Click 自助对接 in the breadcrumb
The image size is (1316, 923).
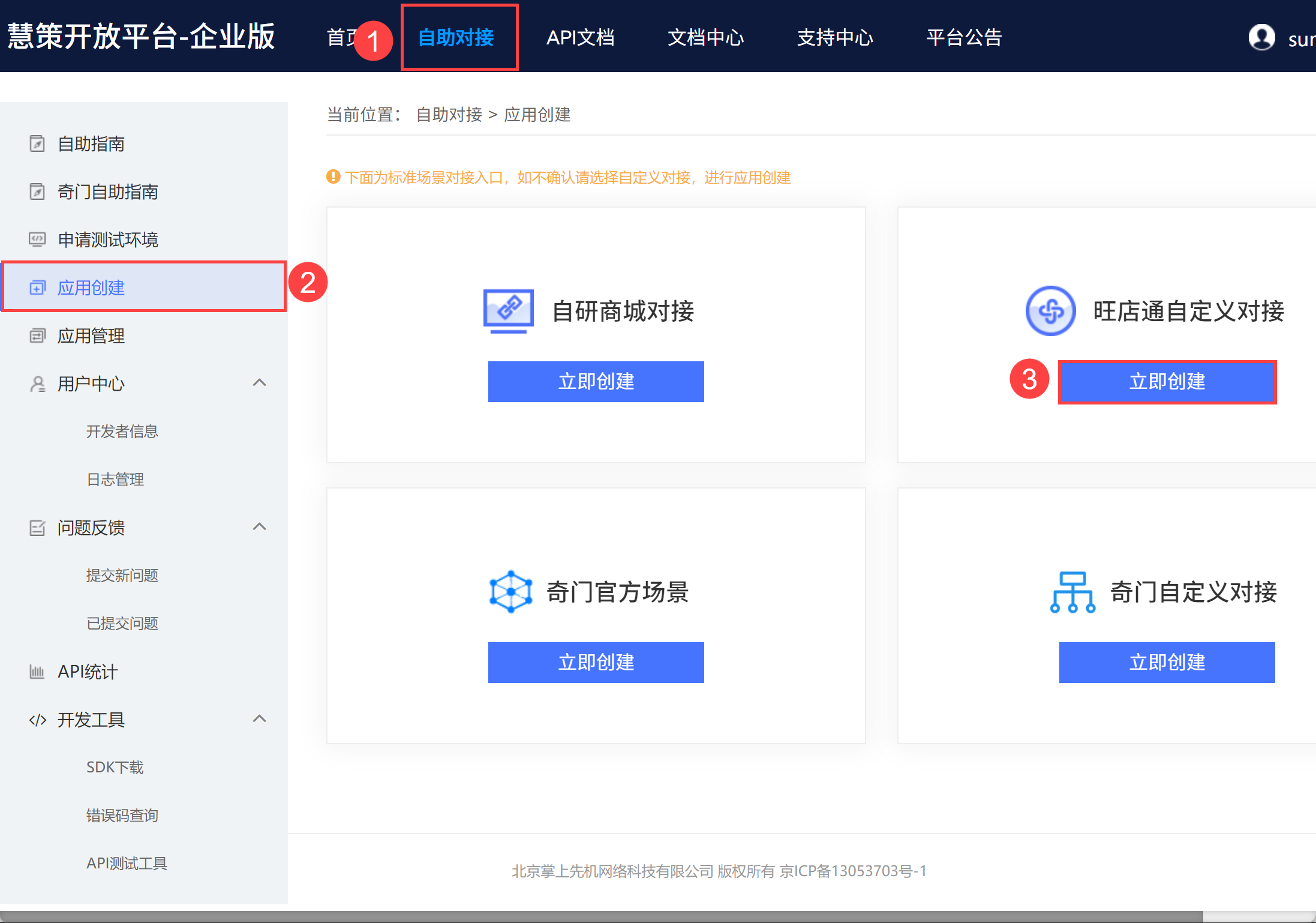click(x=449, y=115)
